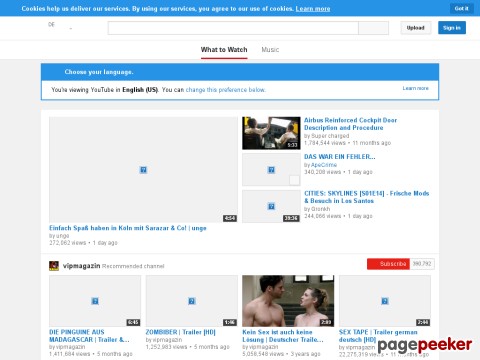Click the vipmagazin channel avatar icon
The width and height of the screenshot is (480, 360).
[x=54, y=266]
